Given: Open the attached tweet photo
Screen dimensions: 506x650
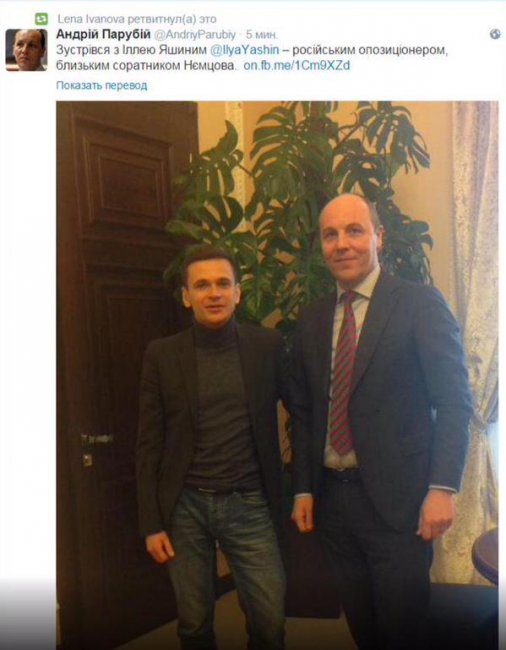Looking at the screenshot, I should point(277,375).
